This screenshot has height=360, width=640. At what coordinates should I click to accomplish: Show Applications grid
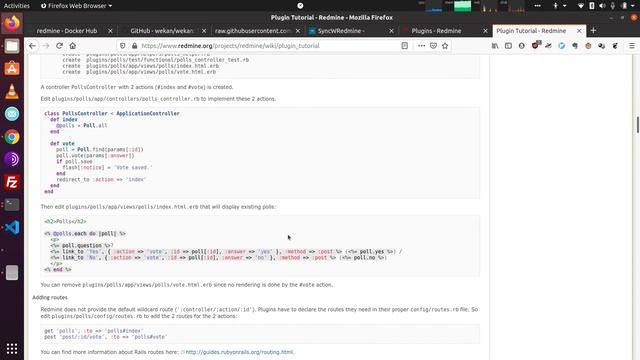[x=12, y=349]
